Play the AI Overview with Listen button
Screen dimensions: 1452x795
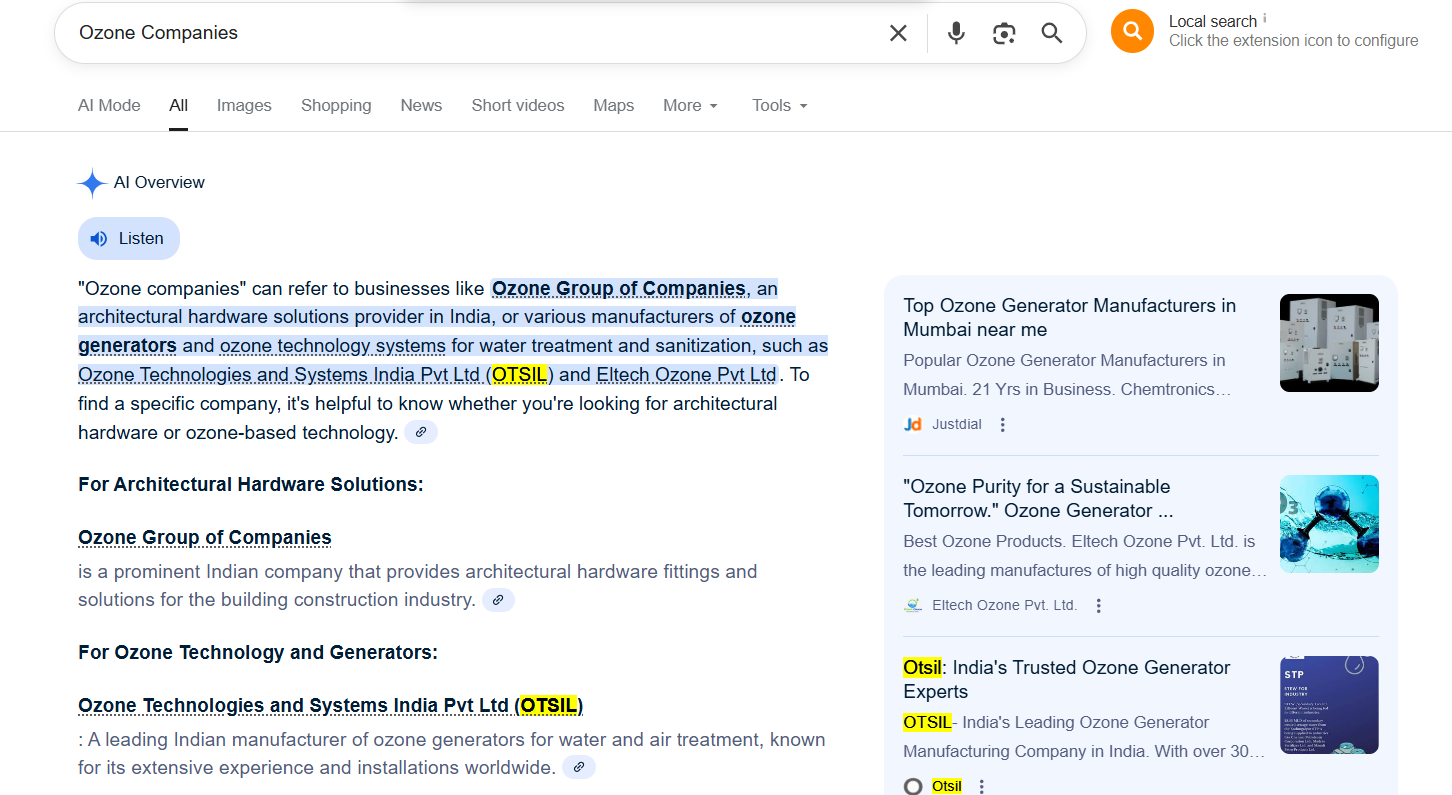(x=129, y=238)
